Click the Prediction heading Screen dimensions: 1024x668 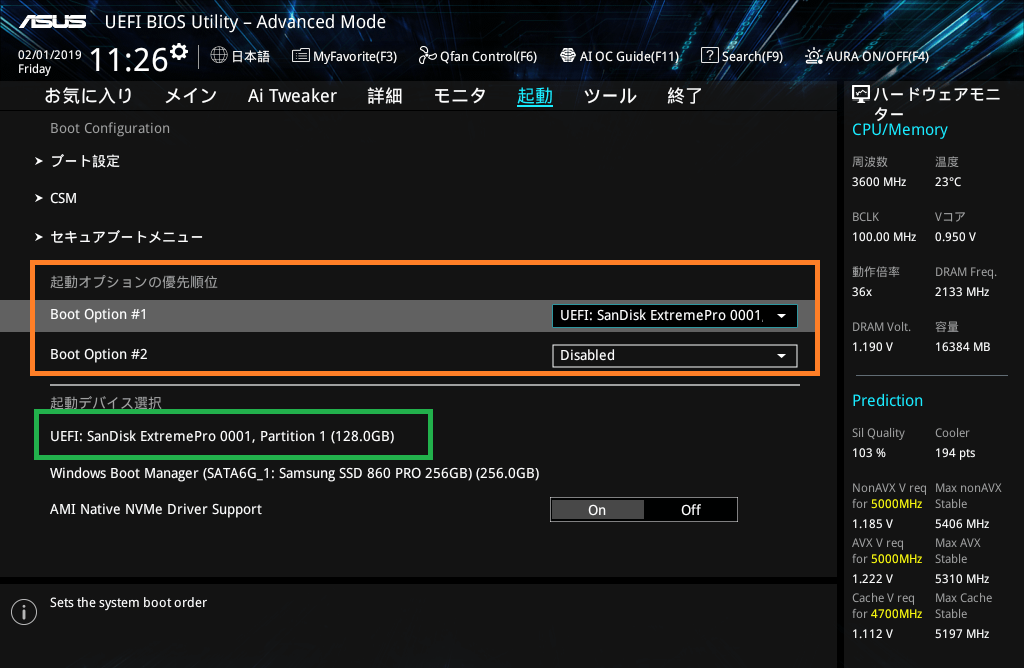pos(887,400)
